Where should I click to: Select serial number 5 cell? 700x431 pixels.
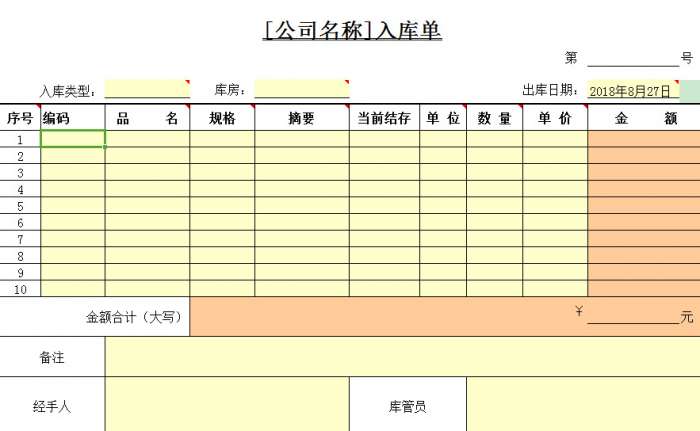20,205
